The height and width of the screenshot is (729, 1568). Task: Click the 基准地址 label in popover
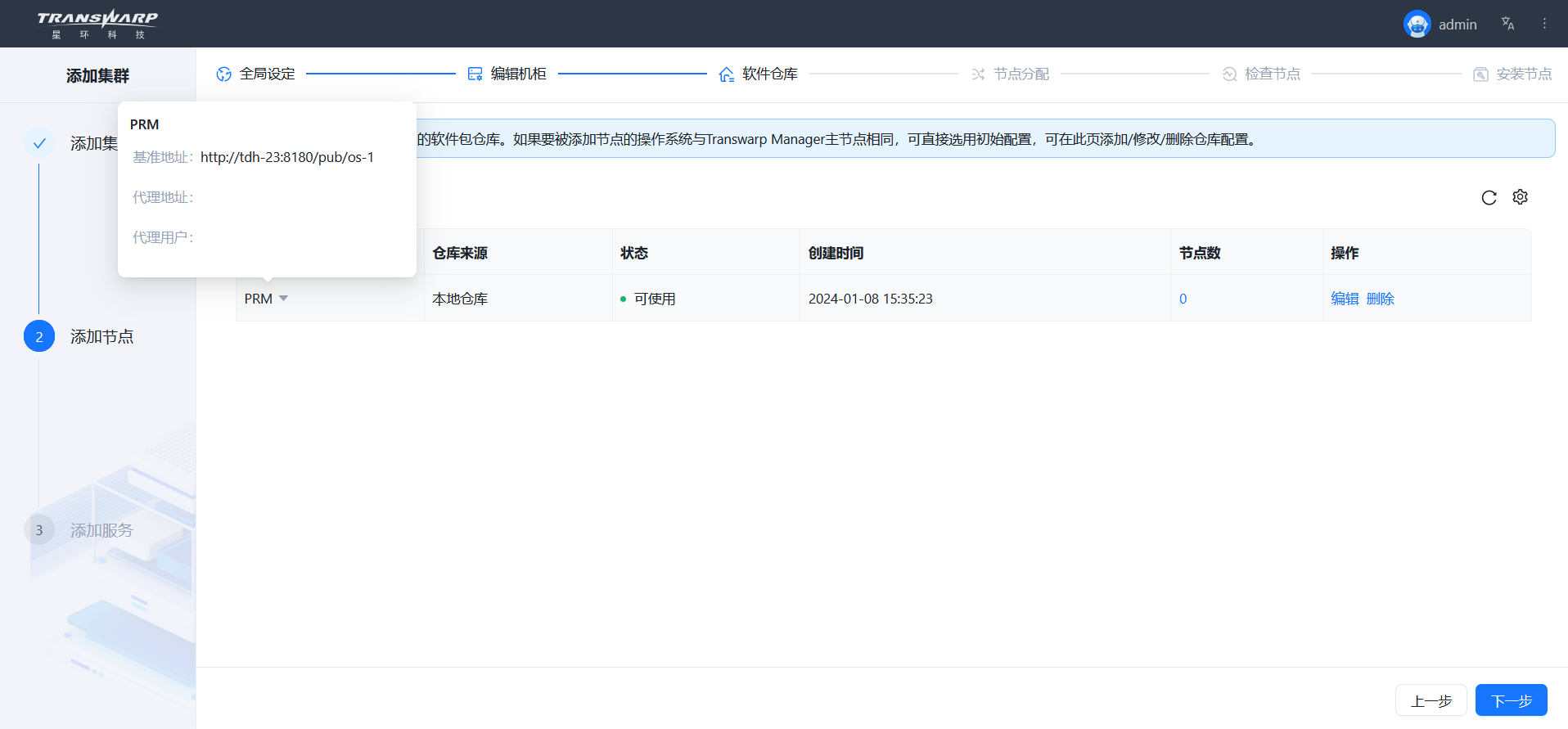(x=163, y=157)
